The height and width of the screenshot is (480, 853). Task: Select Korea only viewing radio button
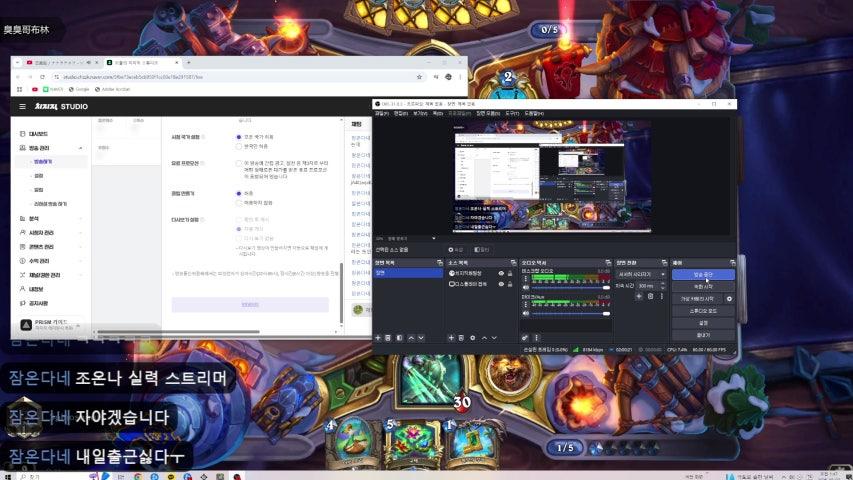click(x=238, y=146)
